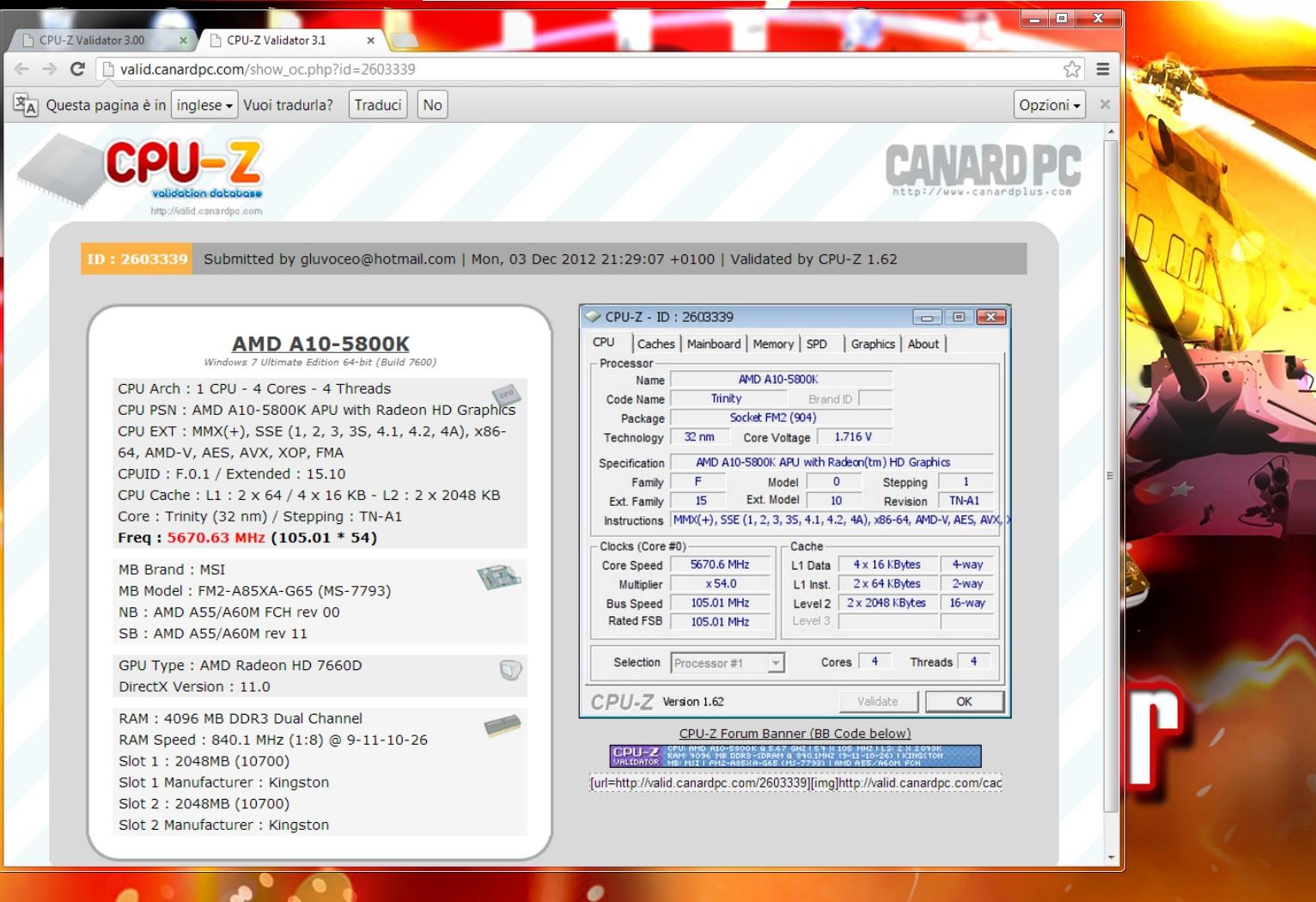Click the BB code URL text field
The width and height of the screenshot is (1316, 902).
click(x=795, y=783)
